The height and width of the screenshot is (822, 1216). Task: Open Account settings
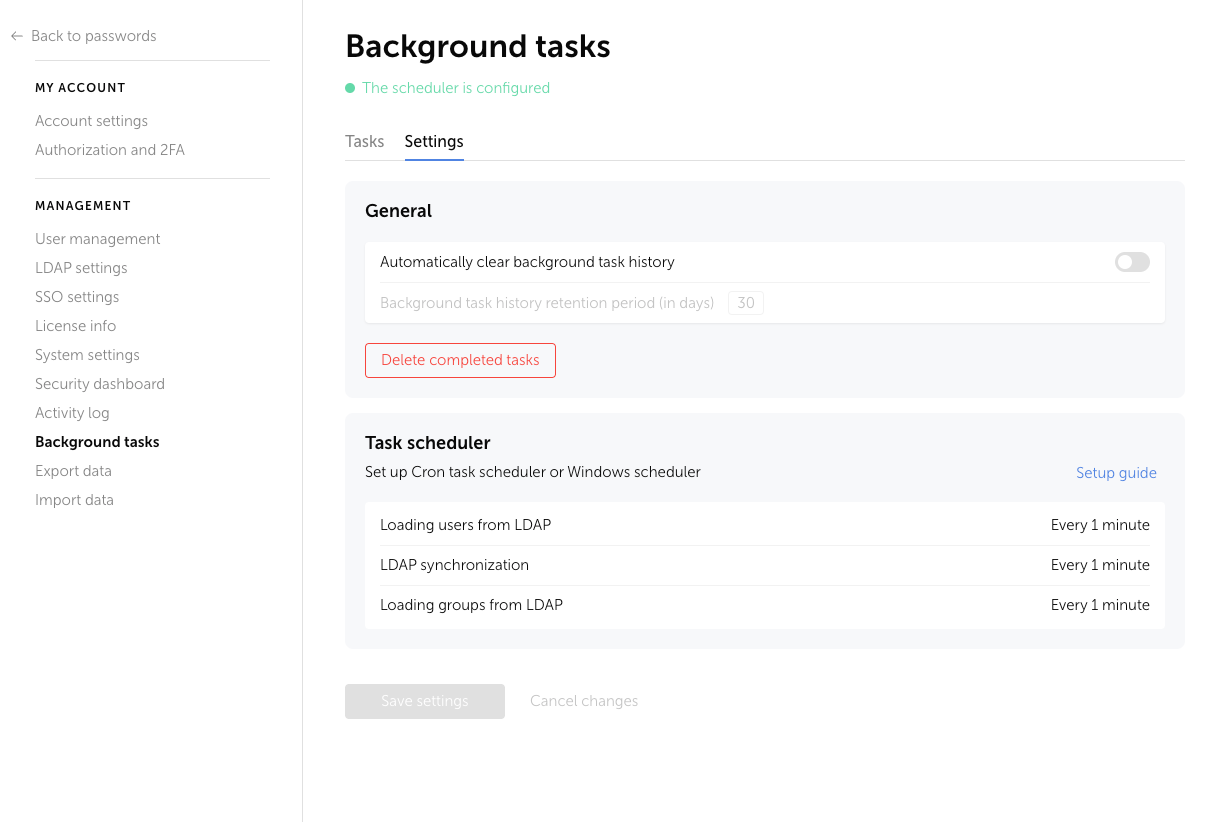pyautogui.click(x=91, y=120)
